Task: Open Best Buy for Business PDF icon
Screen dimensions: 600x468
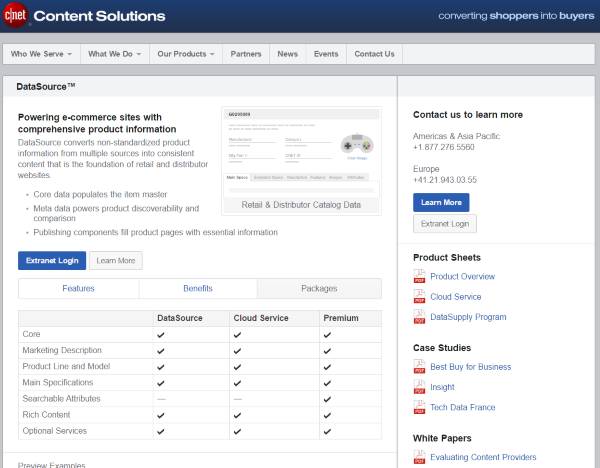Action: point(419,367)
